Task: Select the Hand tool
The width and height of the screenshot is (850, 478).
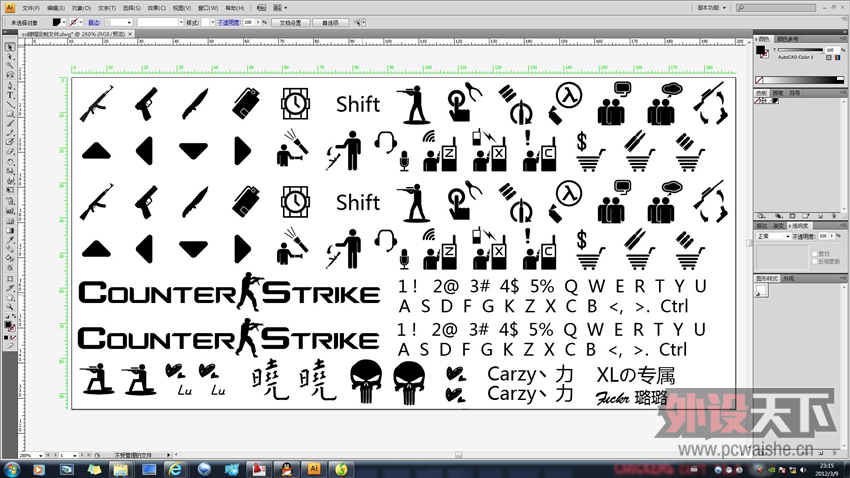Action: click(x=10, y=300)
